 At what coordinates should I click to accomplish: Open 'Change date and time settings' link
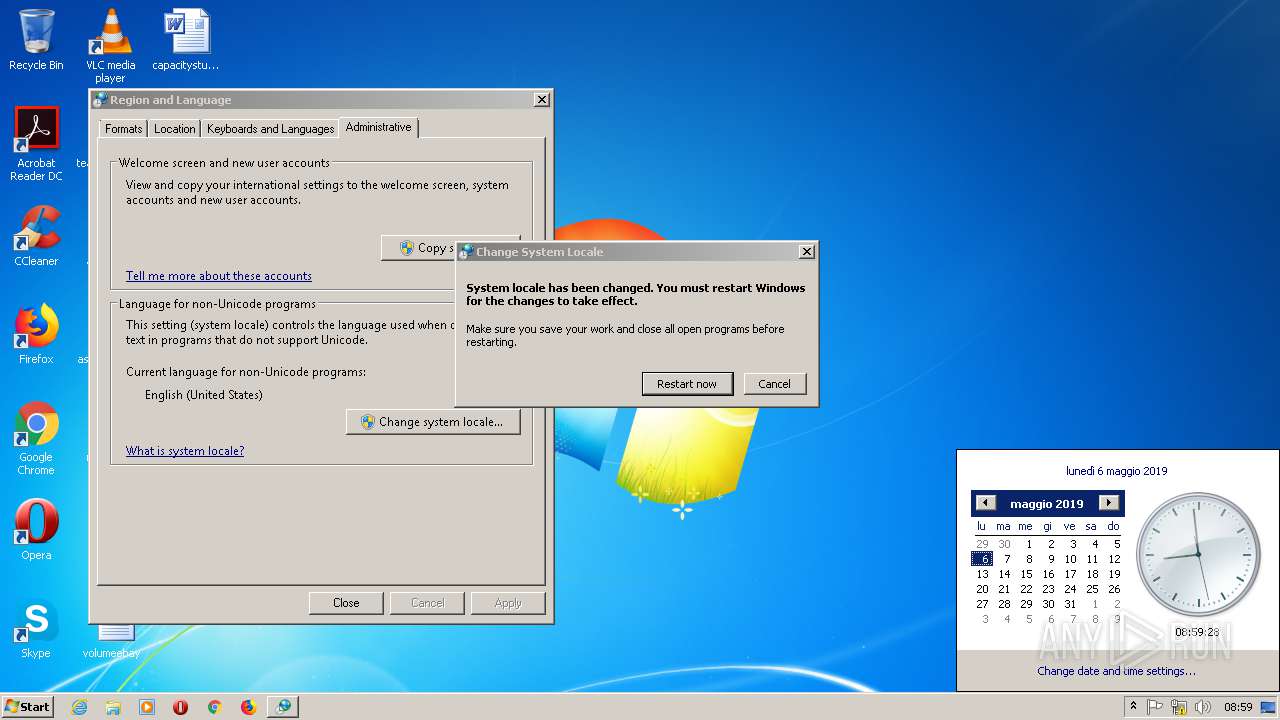(x=1116, y=671)
